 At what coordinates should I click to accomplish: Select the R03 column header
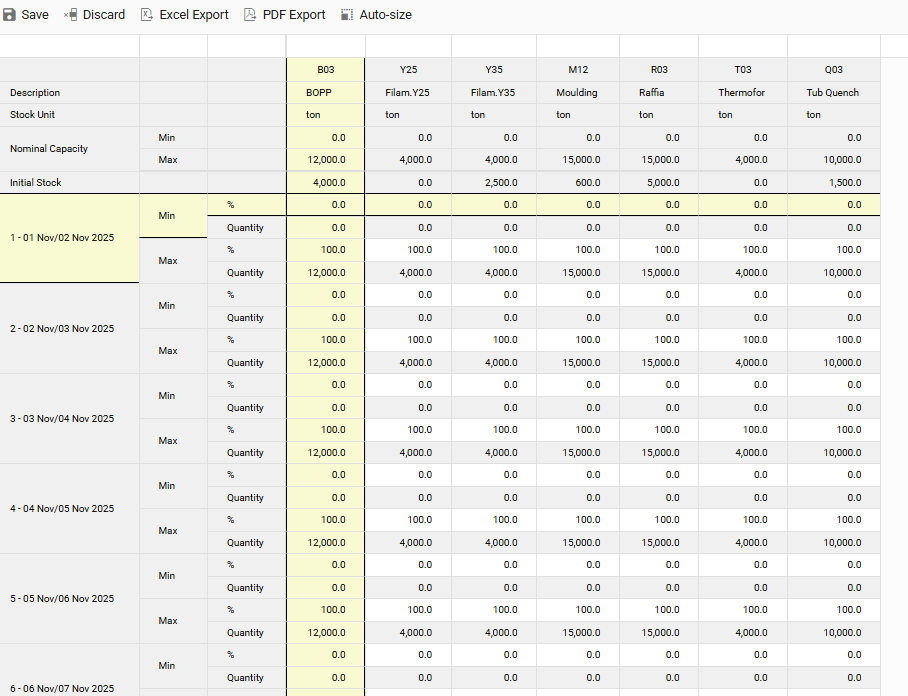(659, 69)
